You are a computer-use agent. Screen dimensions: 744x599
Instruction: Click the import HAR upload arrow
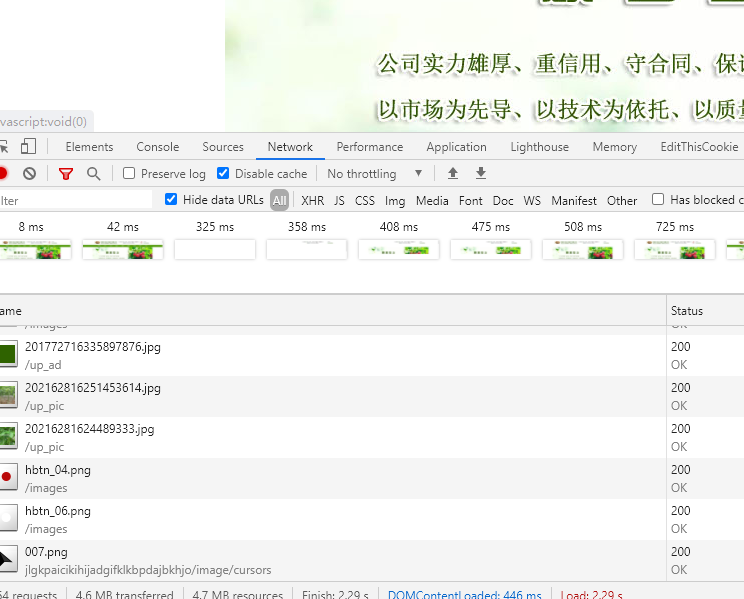[x=453, y=174]
